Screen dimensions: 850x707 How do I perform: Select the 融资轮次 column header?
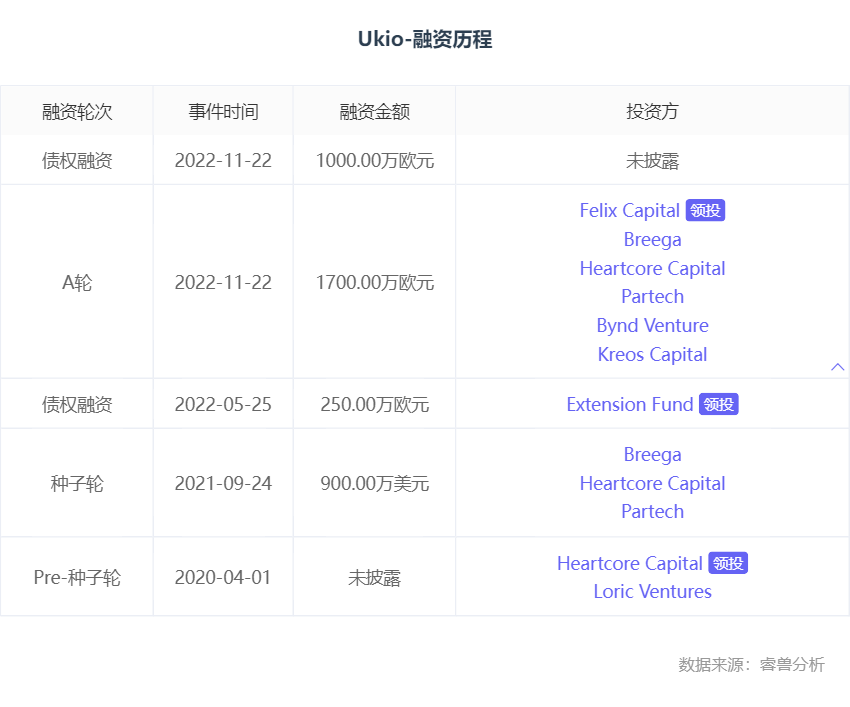coord(77,112)
